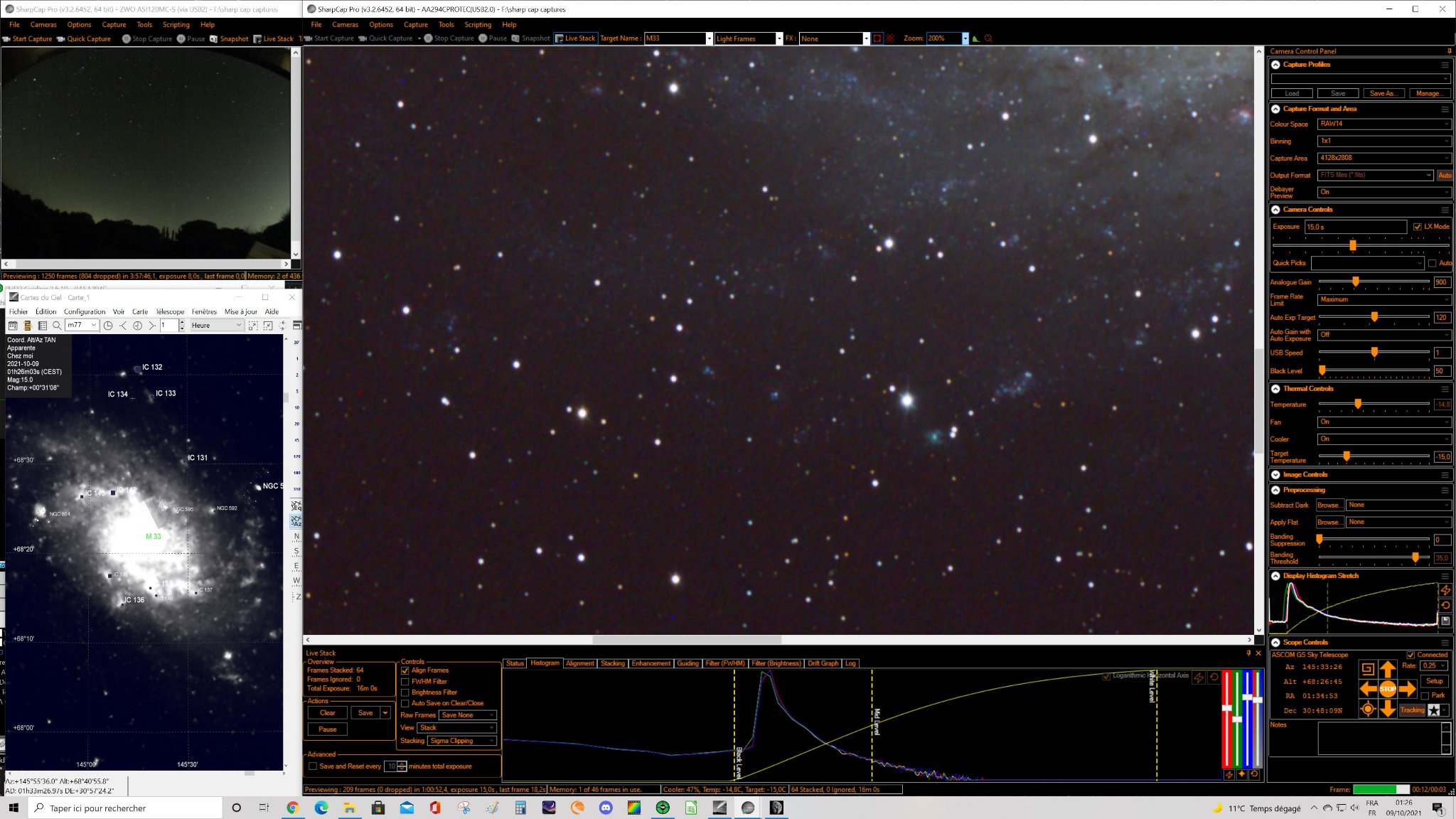1456x819 pixels.
Task: Click the scope spiral search icon
Action: pyautogui.click(x=1367, y=669)
